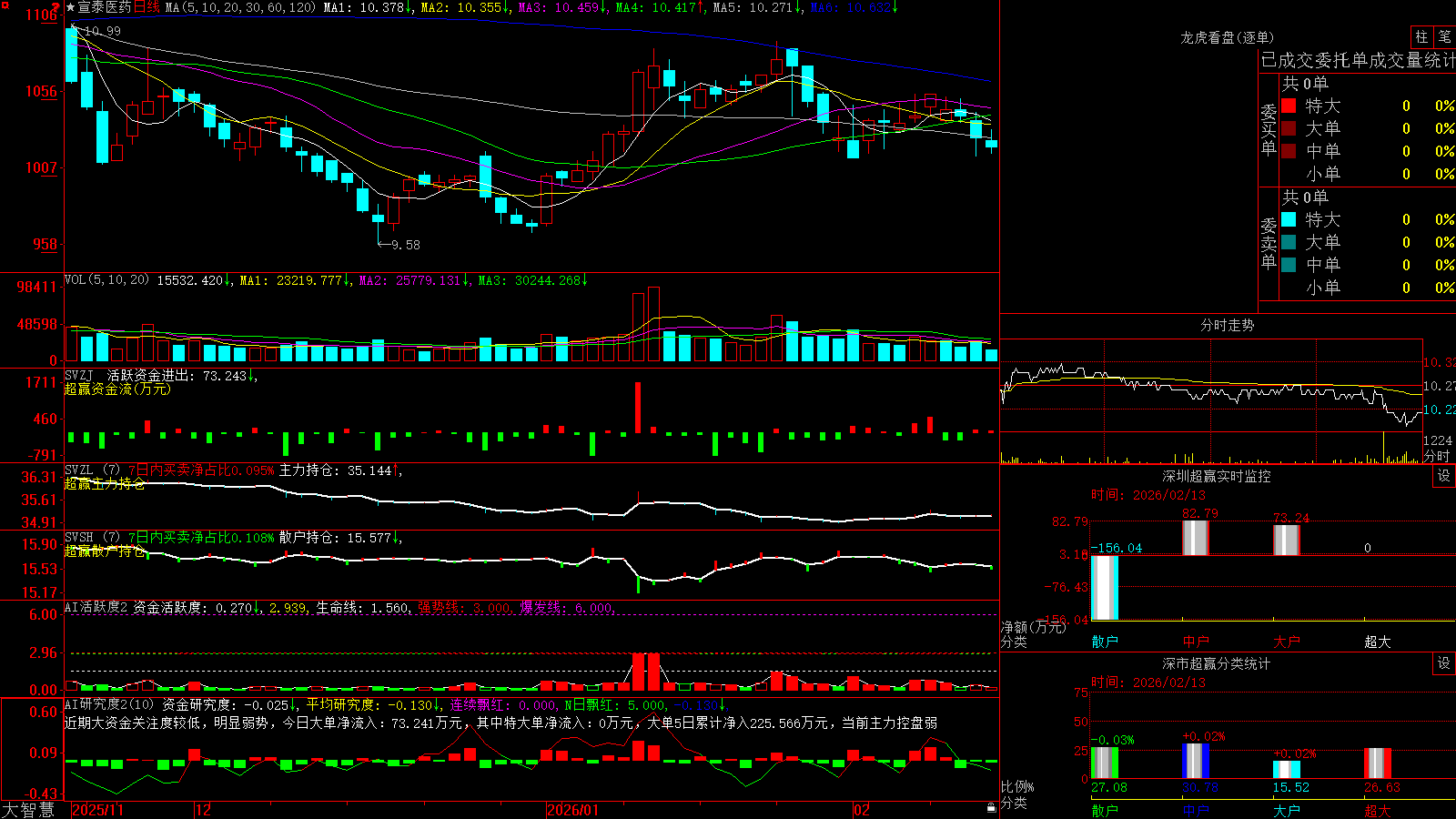Click the star before 宣泰医药
Screen dimensions: 1456x819
click(x=71, y=7)
